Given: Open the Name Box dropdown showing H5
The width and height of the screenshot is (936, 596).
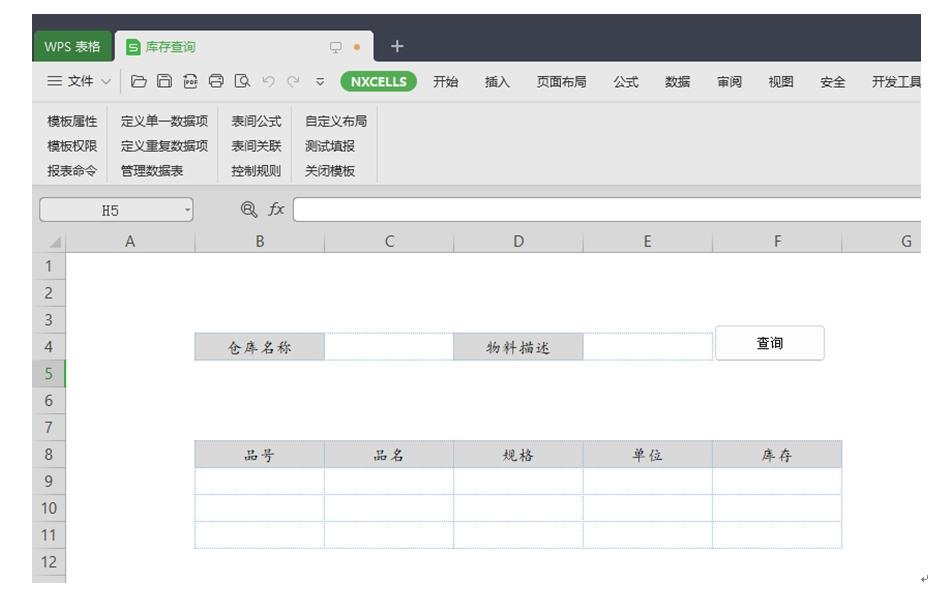Looking at the screenshot, I should [x=187, y=210].
